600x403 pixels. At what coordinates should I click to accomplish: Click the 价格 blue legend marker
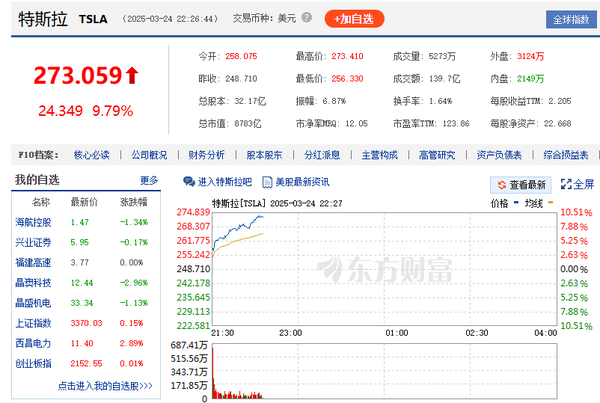(516, 202)
